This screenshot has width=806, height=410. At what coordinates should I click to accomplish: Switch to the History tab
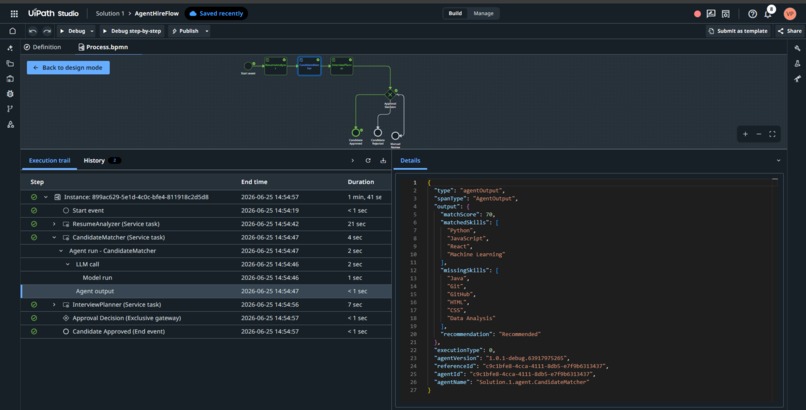pyautogui.click(x=102, y=160)
